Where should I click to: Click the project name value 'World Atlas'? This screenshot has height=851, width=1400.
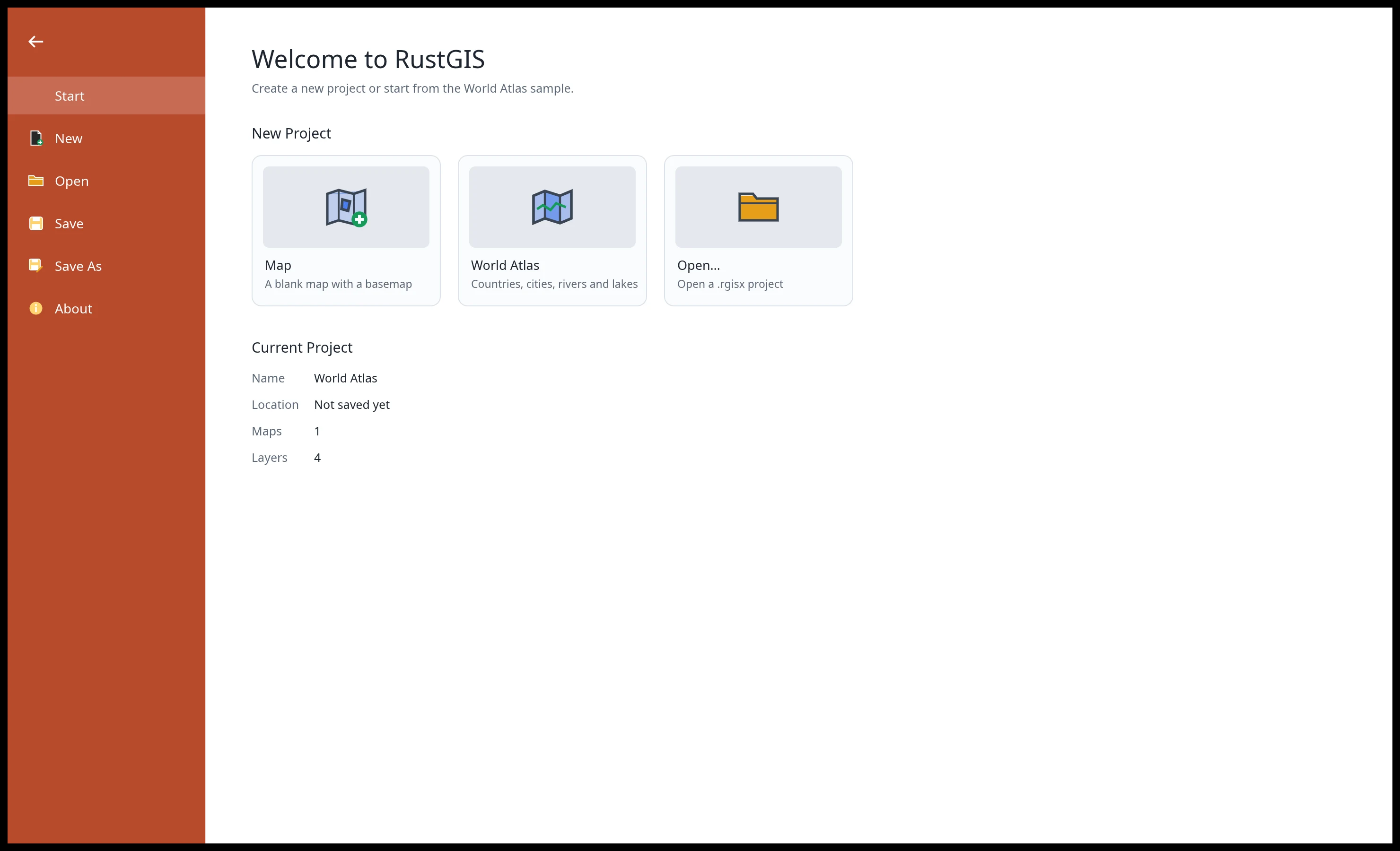pos(345,378)
